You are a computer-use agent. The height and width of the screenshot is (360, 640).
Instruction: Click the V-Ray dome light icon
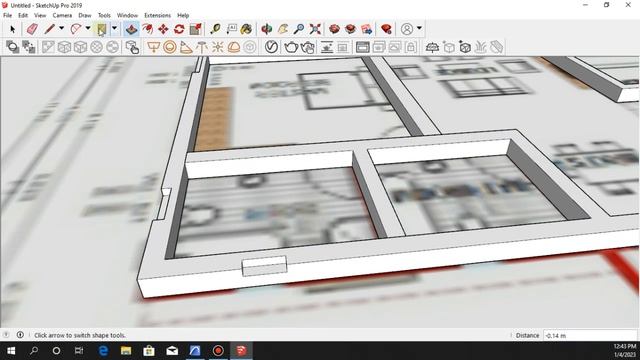pos(234,47)
